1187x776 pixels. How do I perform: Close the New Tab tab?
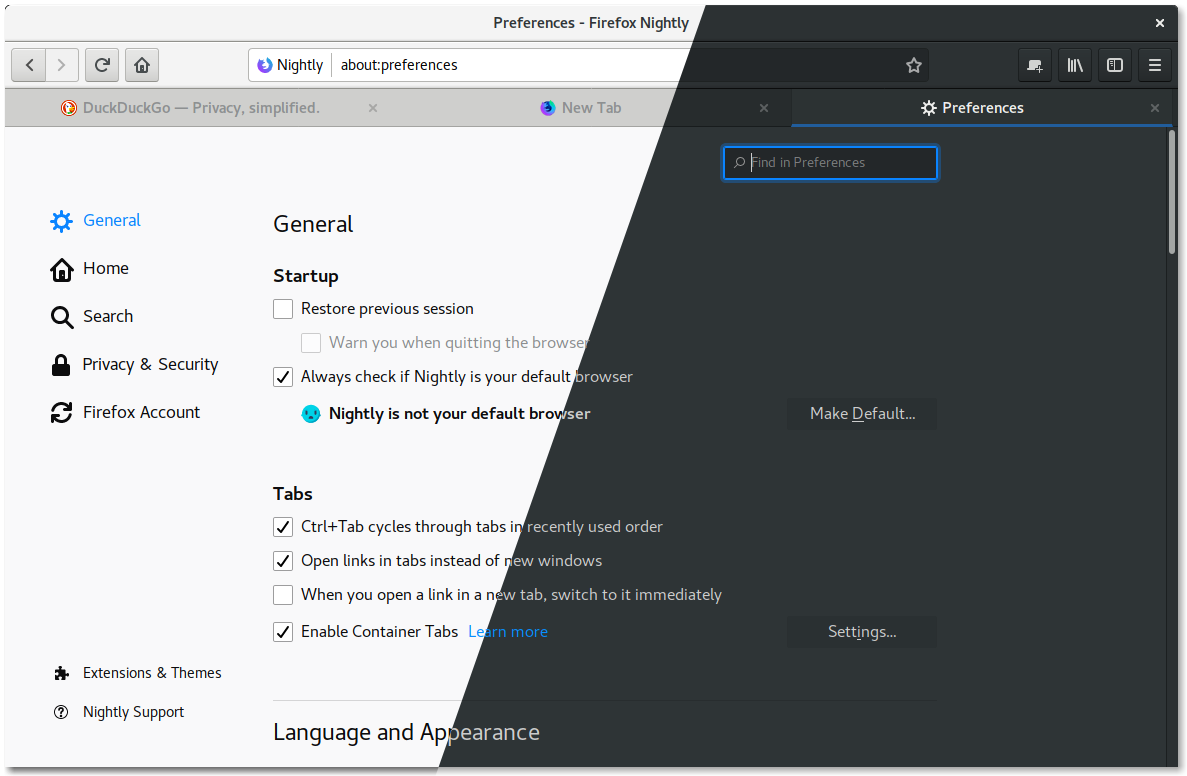click(x=764, y=108)
